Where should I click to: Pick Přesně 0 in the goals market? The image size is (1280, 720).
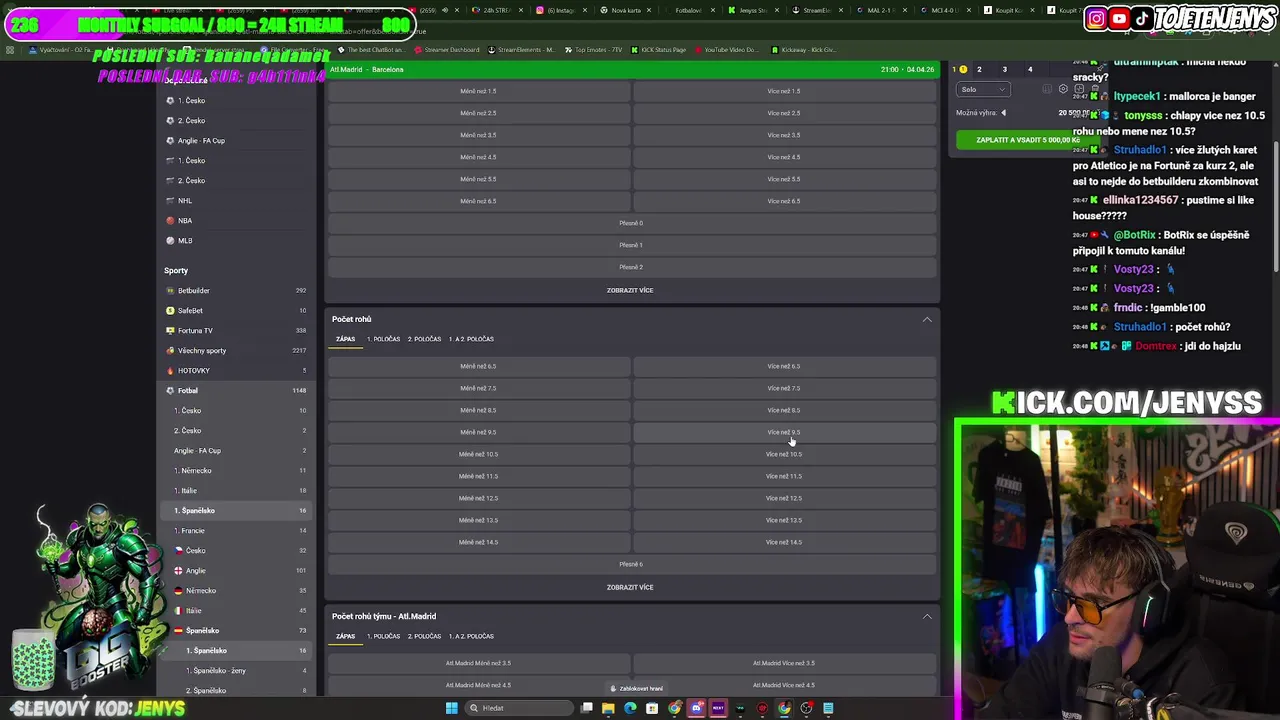pyautogui.click(x=630, y=223)
